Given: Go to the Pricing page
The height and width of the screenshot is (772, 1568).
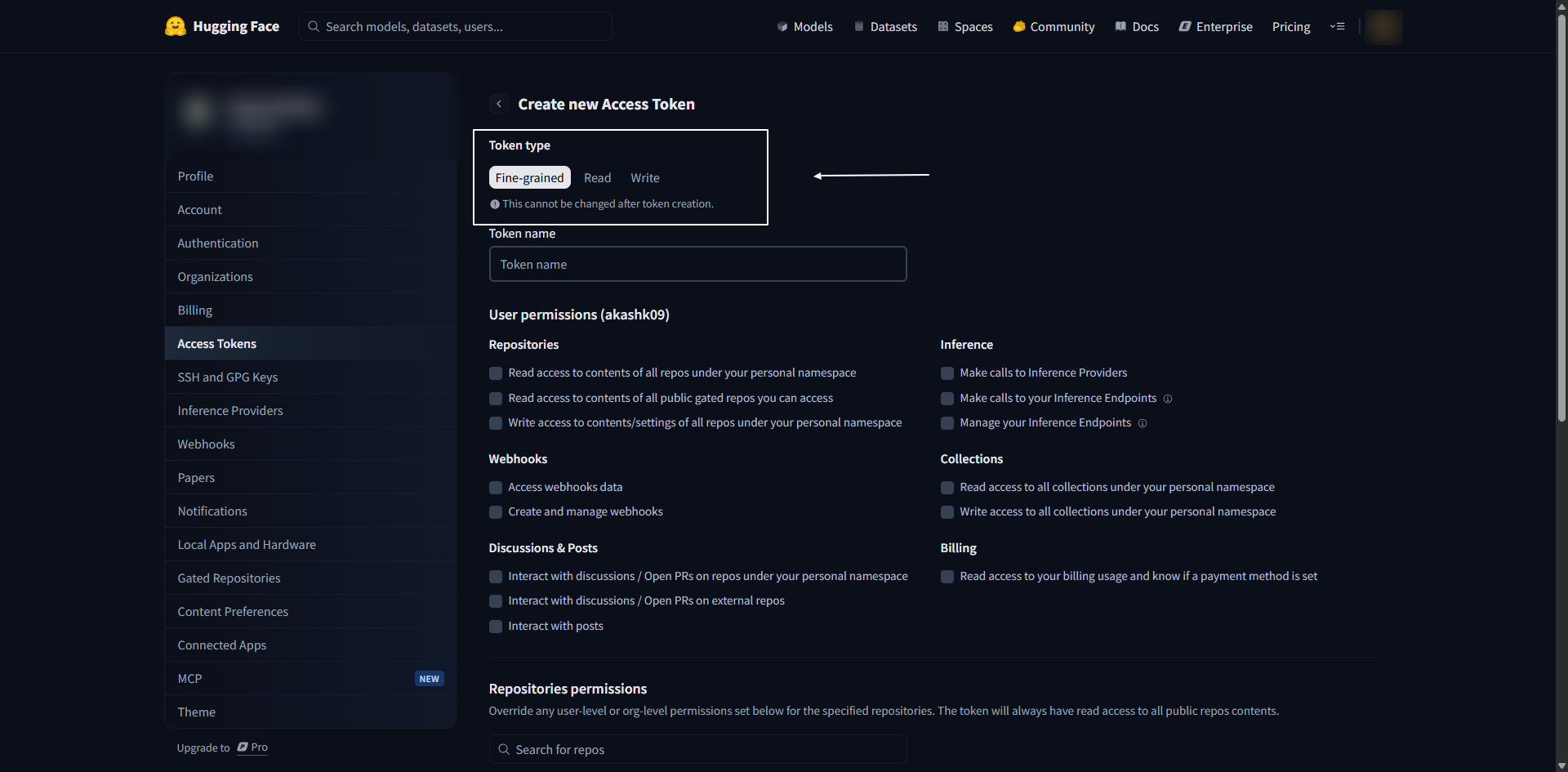Looking at the screenshot, I should [x=1291, y=26].
